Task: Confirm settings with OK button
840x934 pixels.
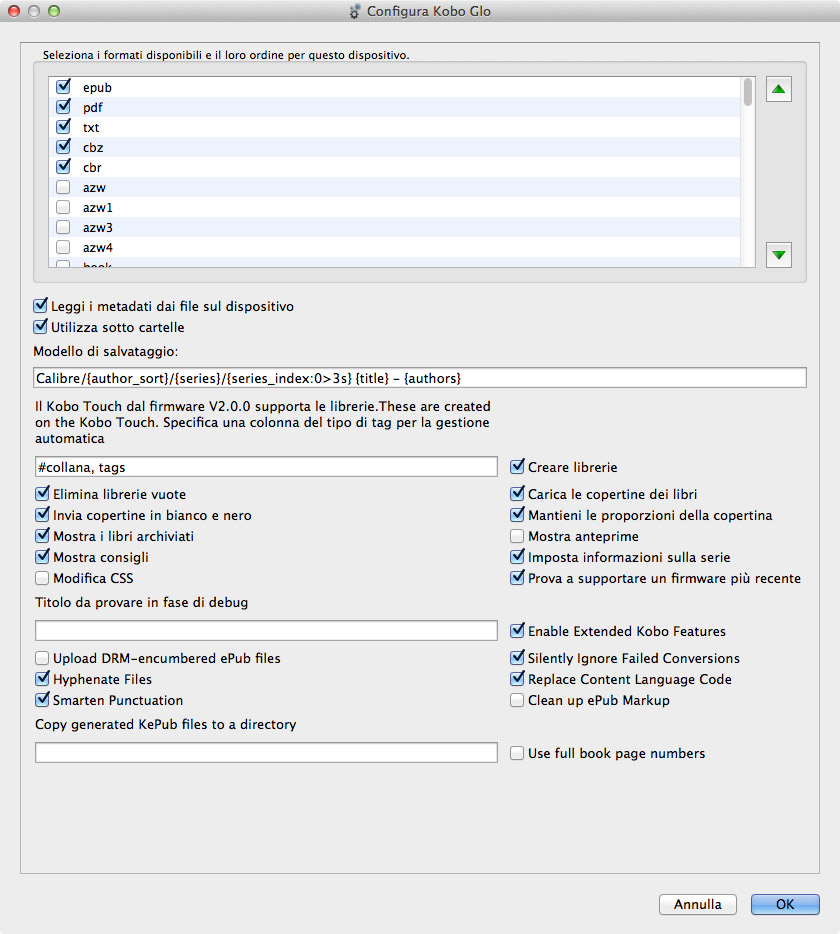Action: [x=785, y=904]
